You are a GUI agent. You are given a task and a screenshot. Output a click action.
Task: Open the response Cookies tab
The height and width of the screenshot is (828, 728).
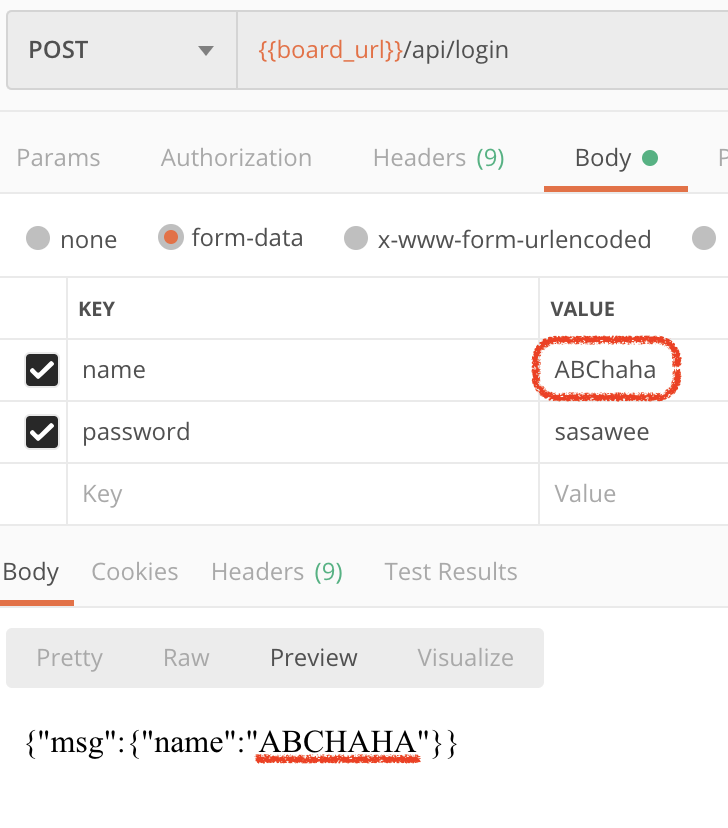[x=135, y=571]
